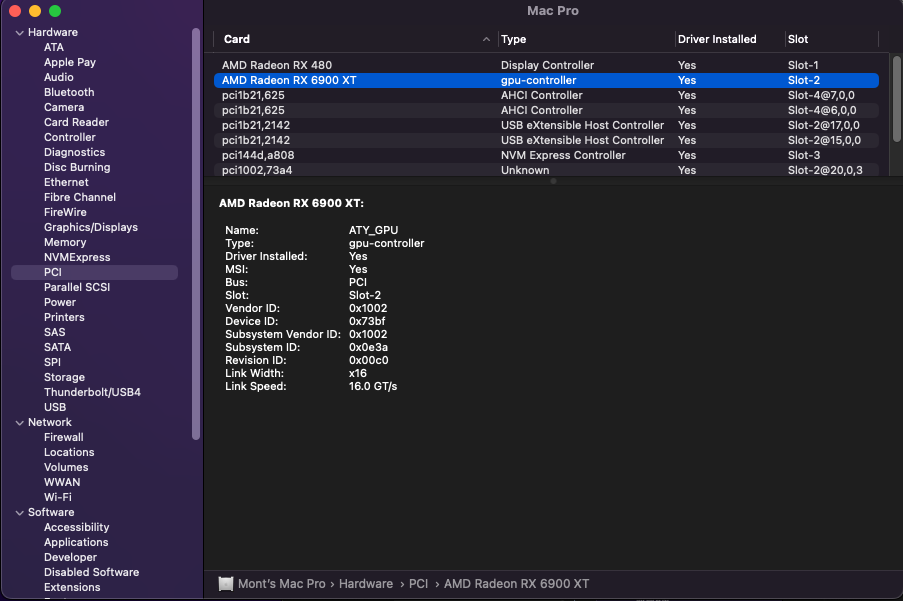
Task: Open USB hardware information
Action: coord(55,407)
